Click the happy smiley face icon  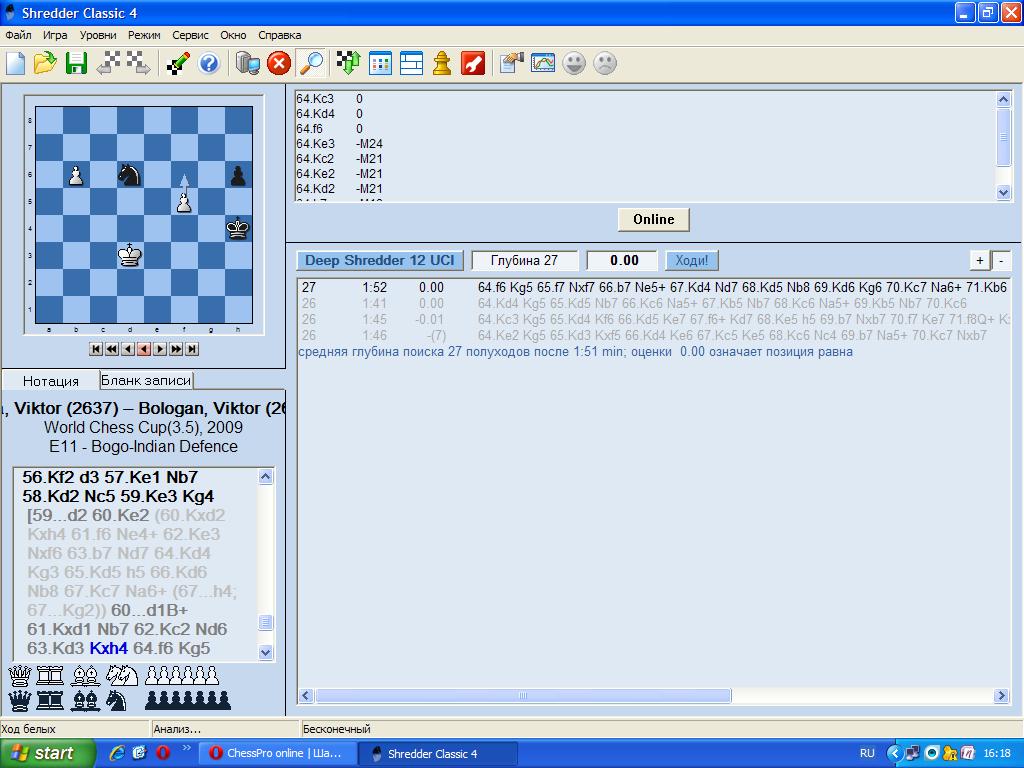[574, 64]
